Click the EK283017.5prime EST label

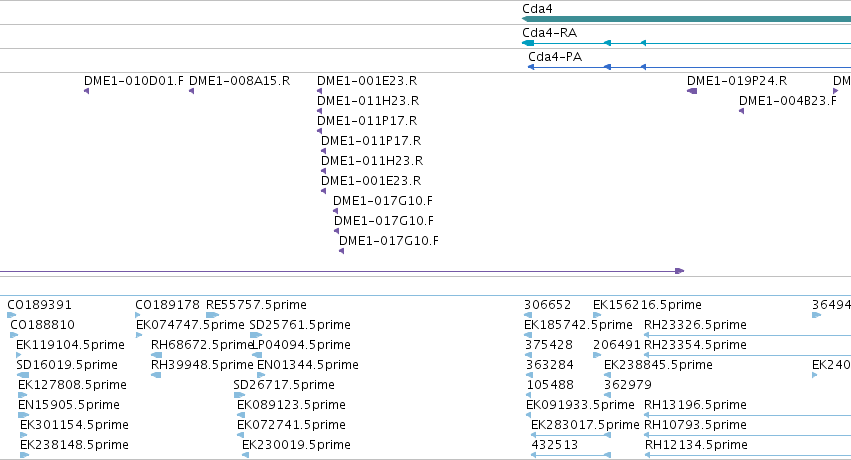[585, 425]
